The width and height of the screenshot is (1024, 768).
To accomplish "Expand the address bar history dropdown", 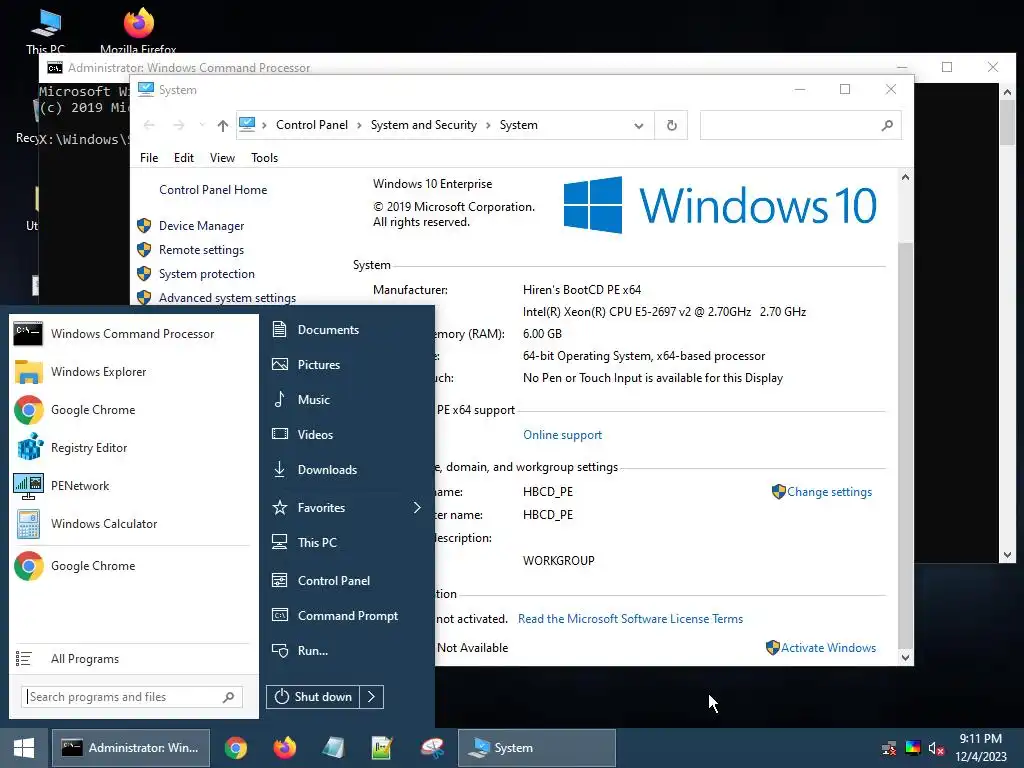I will [x=639, y=125].
